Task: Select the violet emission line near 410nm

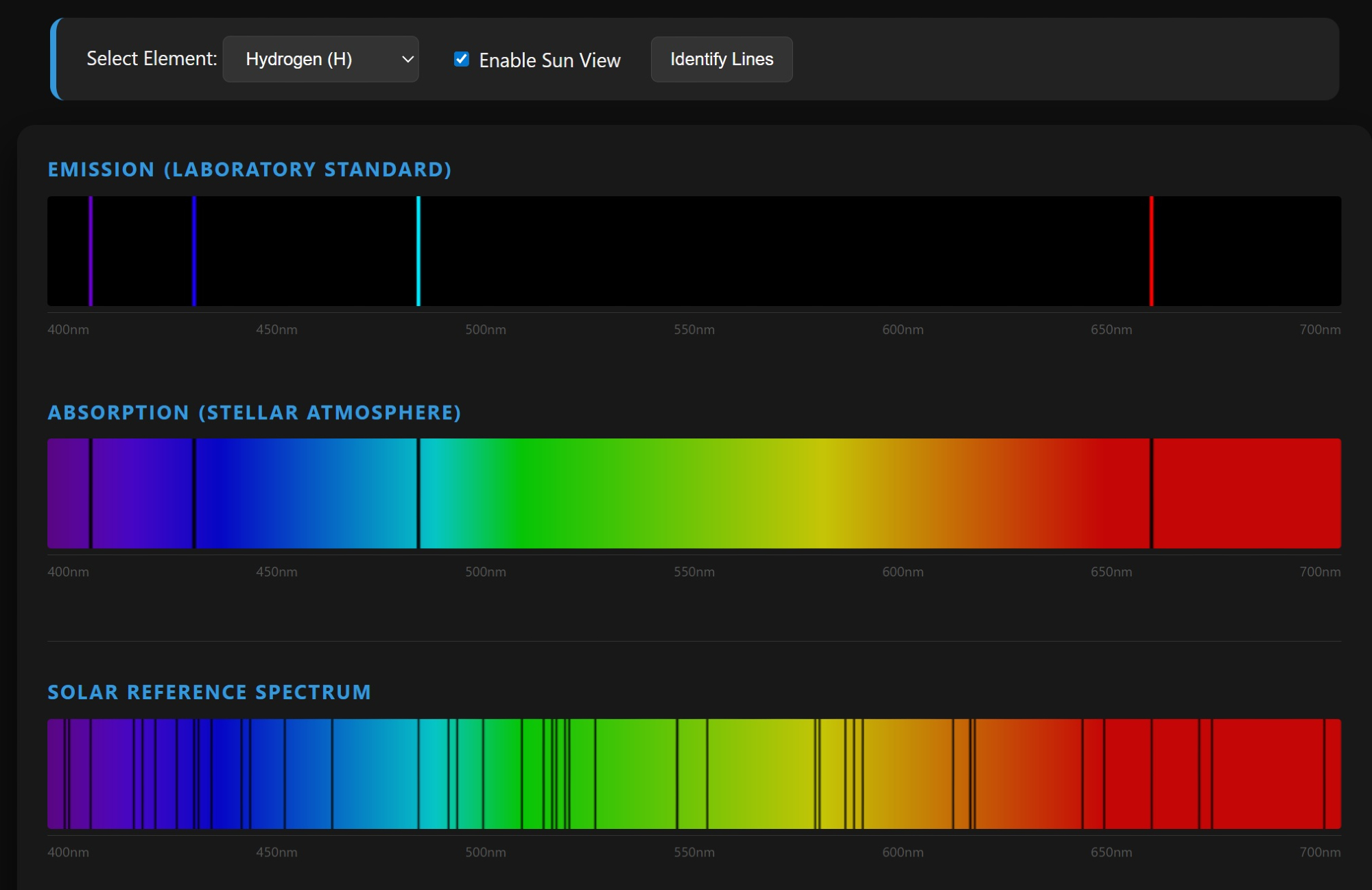Action: pos(91,251)
